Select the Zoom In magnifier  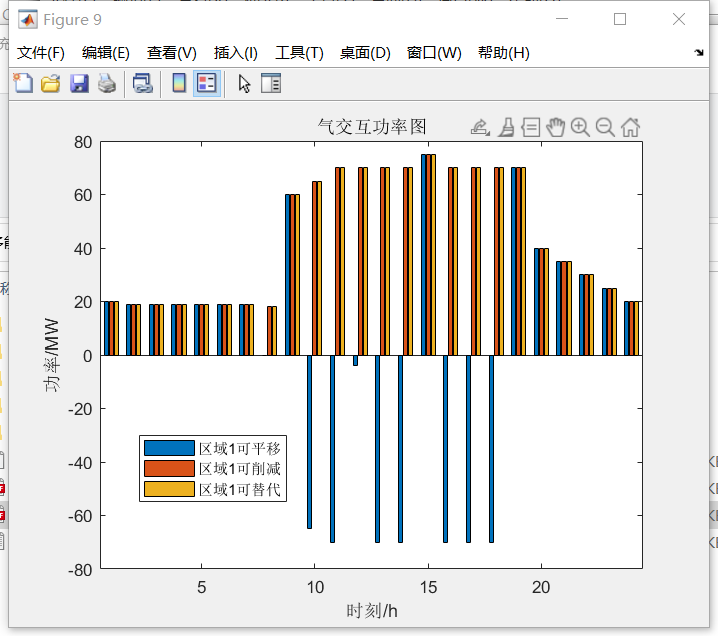pyautogui.click(x=580, y=127)
